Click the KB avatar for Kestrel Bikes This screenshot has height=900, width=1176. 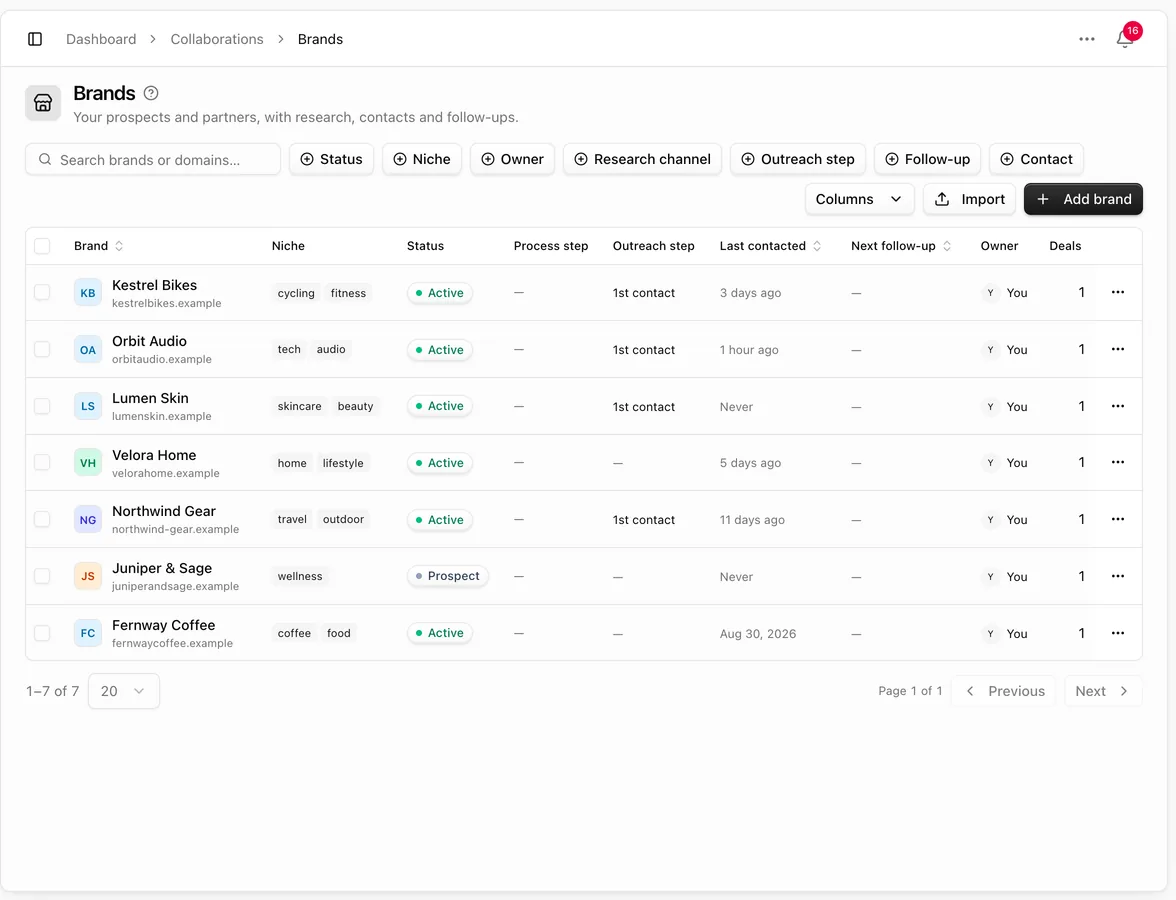[x=88, y=292]
